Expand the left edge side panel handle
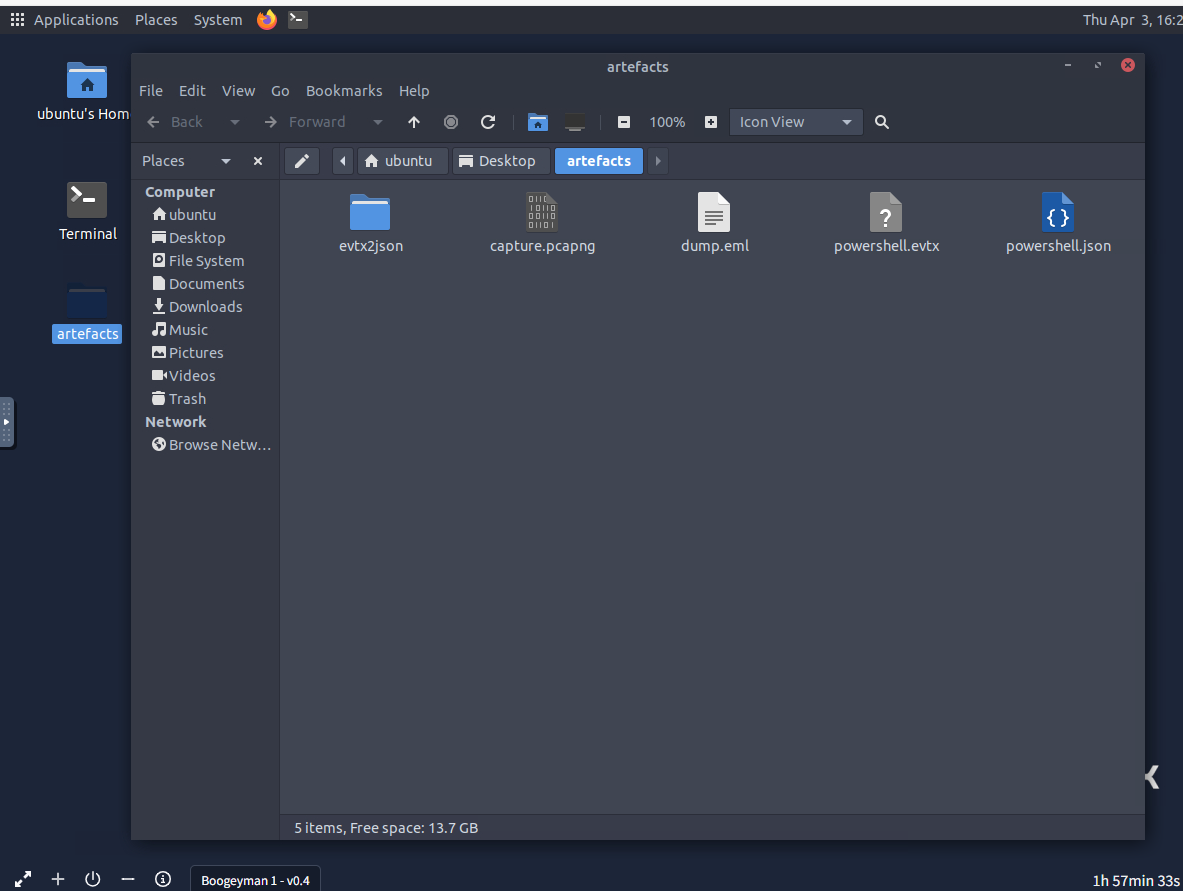The height and width of the screenshot is (891, 1183). [7, 422]
